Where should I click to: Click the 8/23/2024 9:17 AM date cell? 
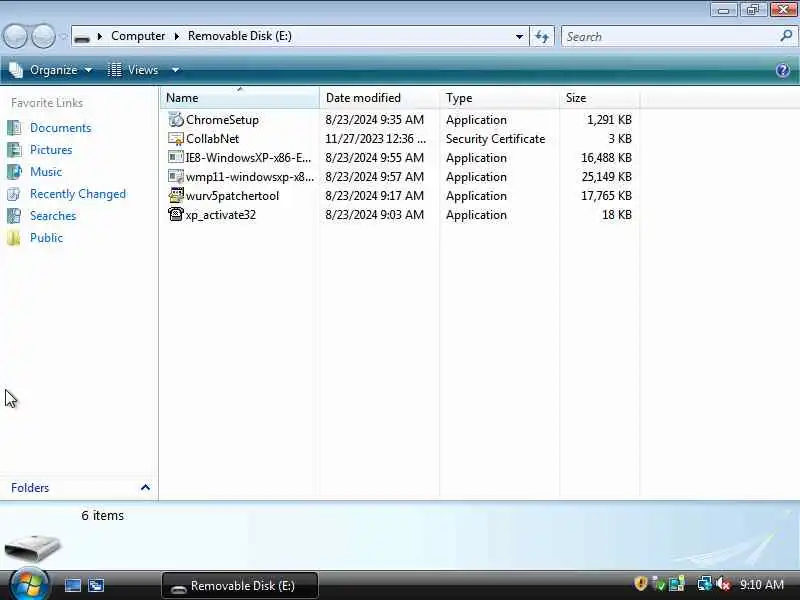pyautogui.click(x=374, y=196)
